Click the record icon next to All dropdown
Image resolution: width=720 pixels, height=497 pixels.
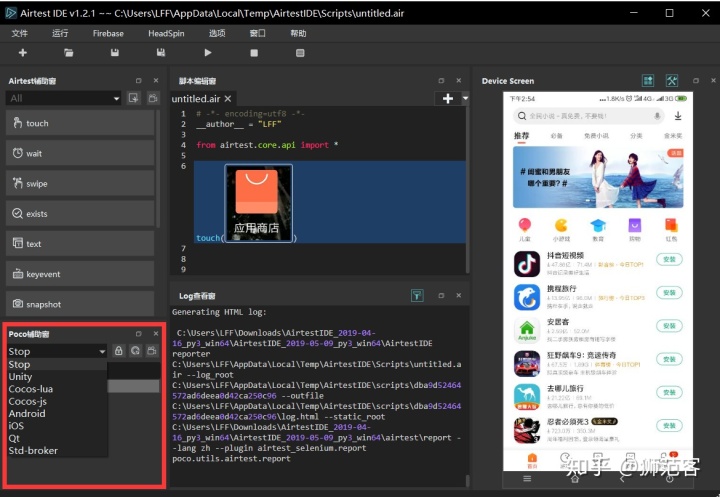click(x=134, y=98)
